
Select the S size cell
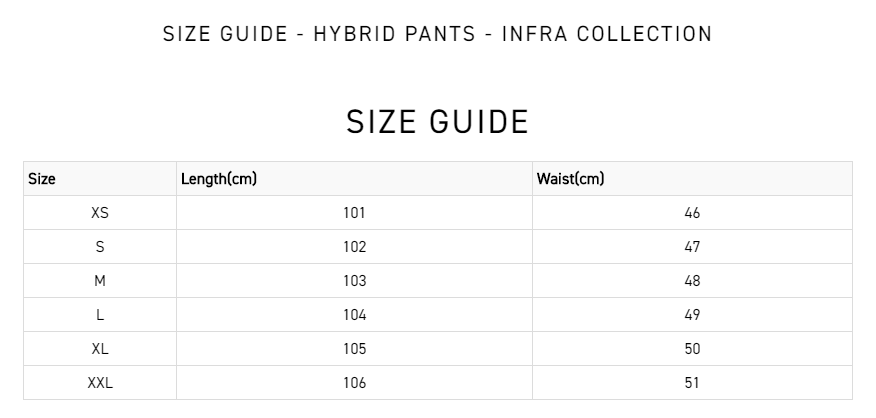point(99,247)
